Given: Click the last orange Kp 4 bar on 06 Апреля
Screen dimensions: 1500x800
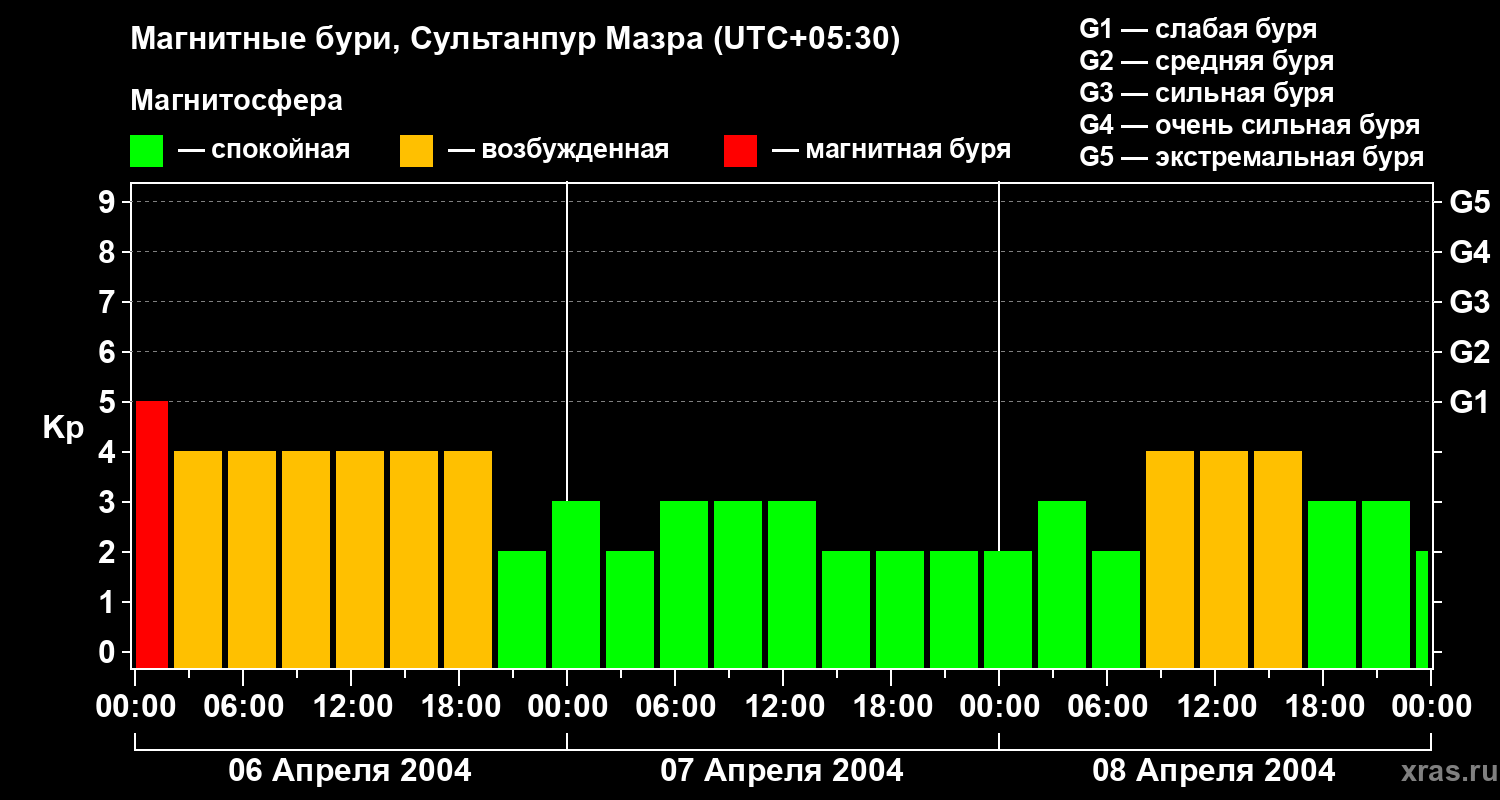Looking at the screenshot, I should 468,559.
